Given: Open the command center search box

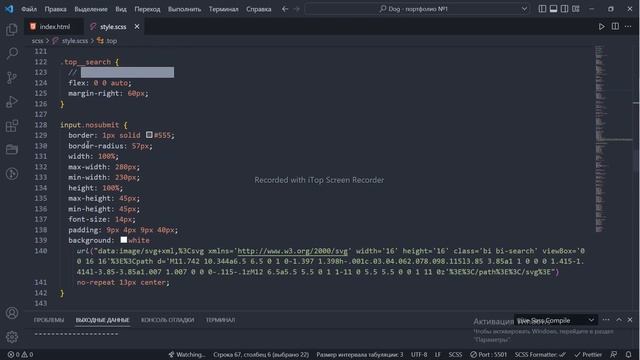Looking at the screenshot, I should pyautogui.click(x=417, y=9).
